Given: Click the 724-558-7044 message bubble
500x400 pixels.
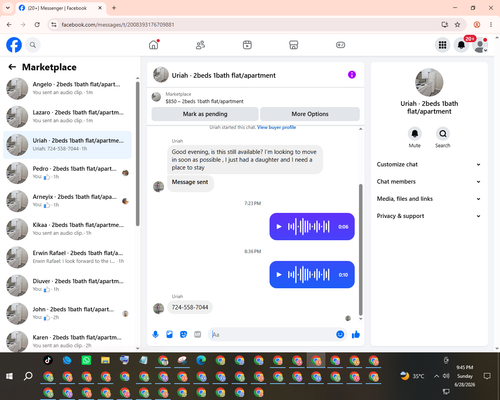Looking at the screenshot, I should click(x=190, y=307).
